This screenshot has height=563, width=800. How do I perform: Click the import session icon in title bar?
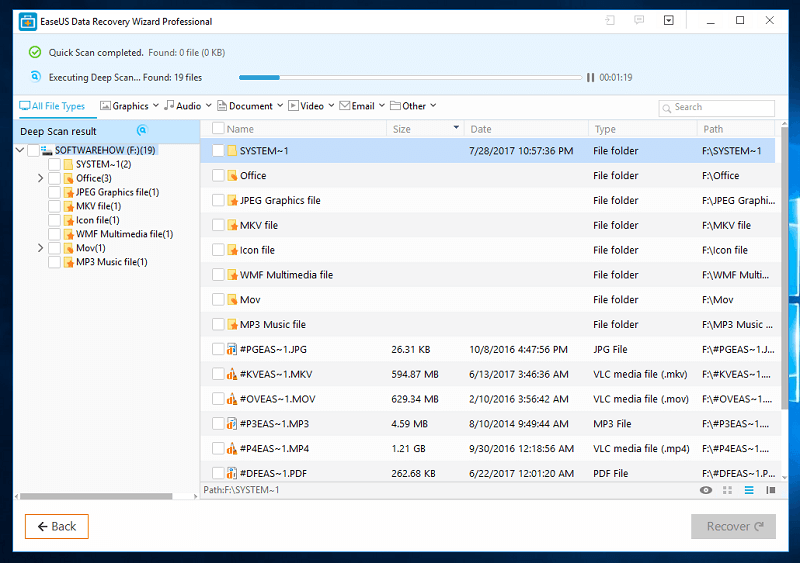coord(610,20)
